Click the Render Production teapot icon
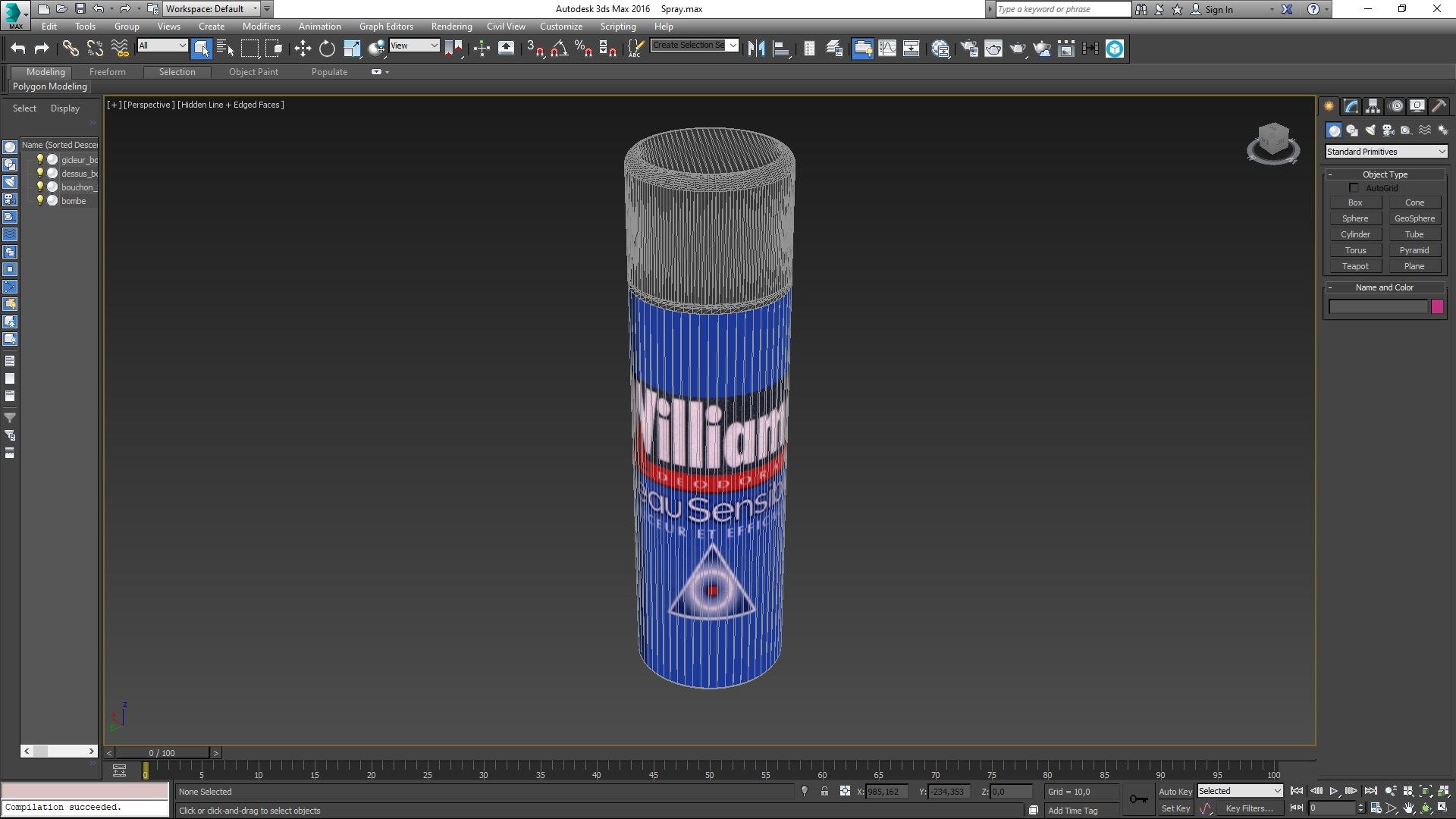Image resolution: width=1456 pixels, height=819 pixels. tap(1018, 49)
